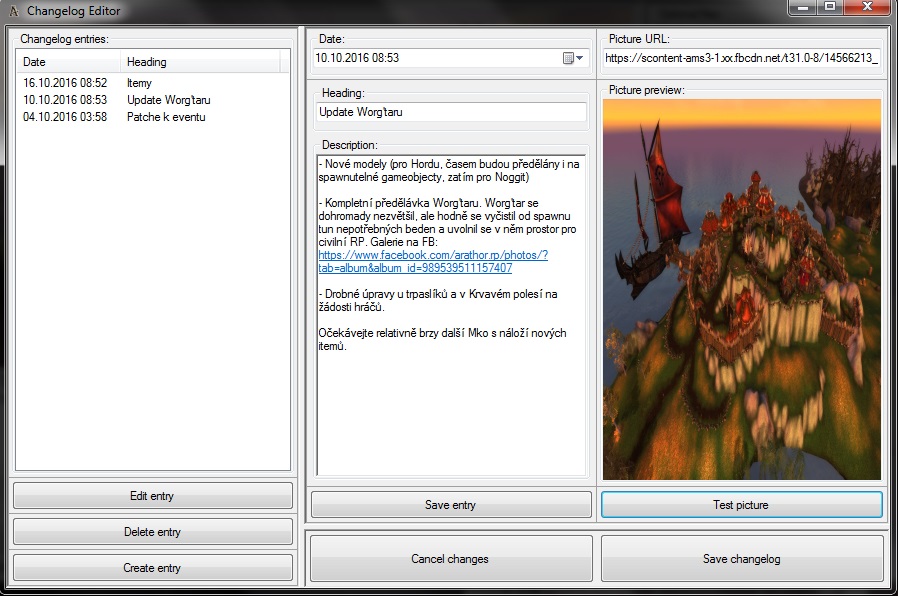Click the picture preview image
This screenshot has width=898, height=596.
pos(741,289)
